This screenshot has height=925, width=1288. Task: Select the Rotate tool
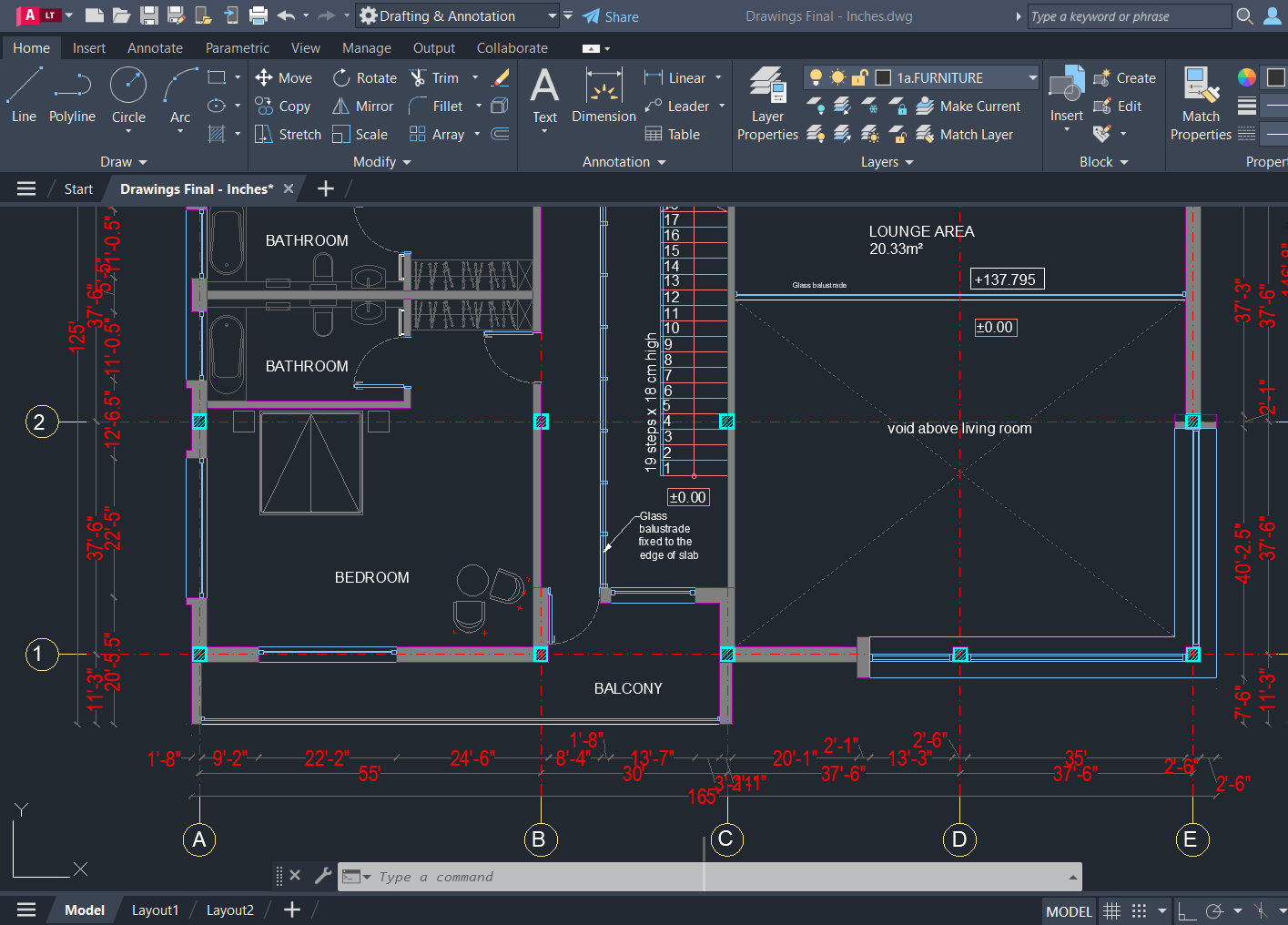(364, 78)
